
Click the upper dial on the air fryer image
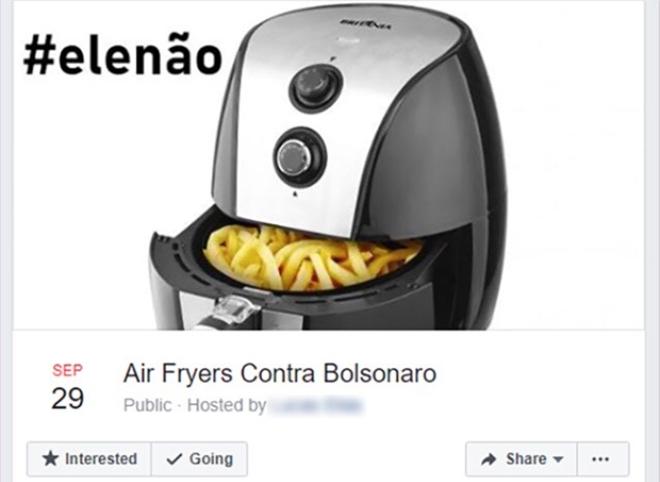(x=316, y=88)
